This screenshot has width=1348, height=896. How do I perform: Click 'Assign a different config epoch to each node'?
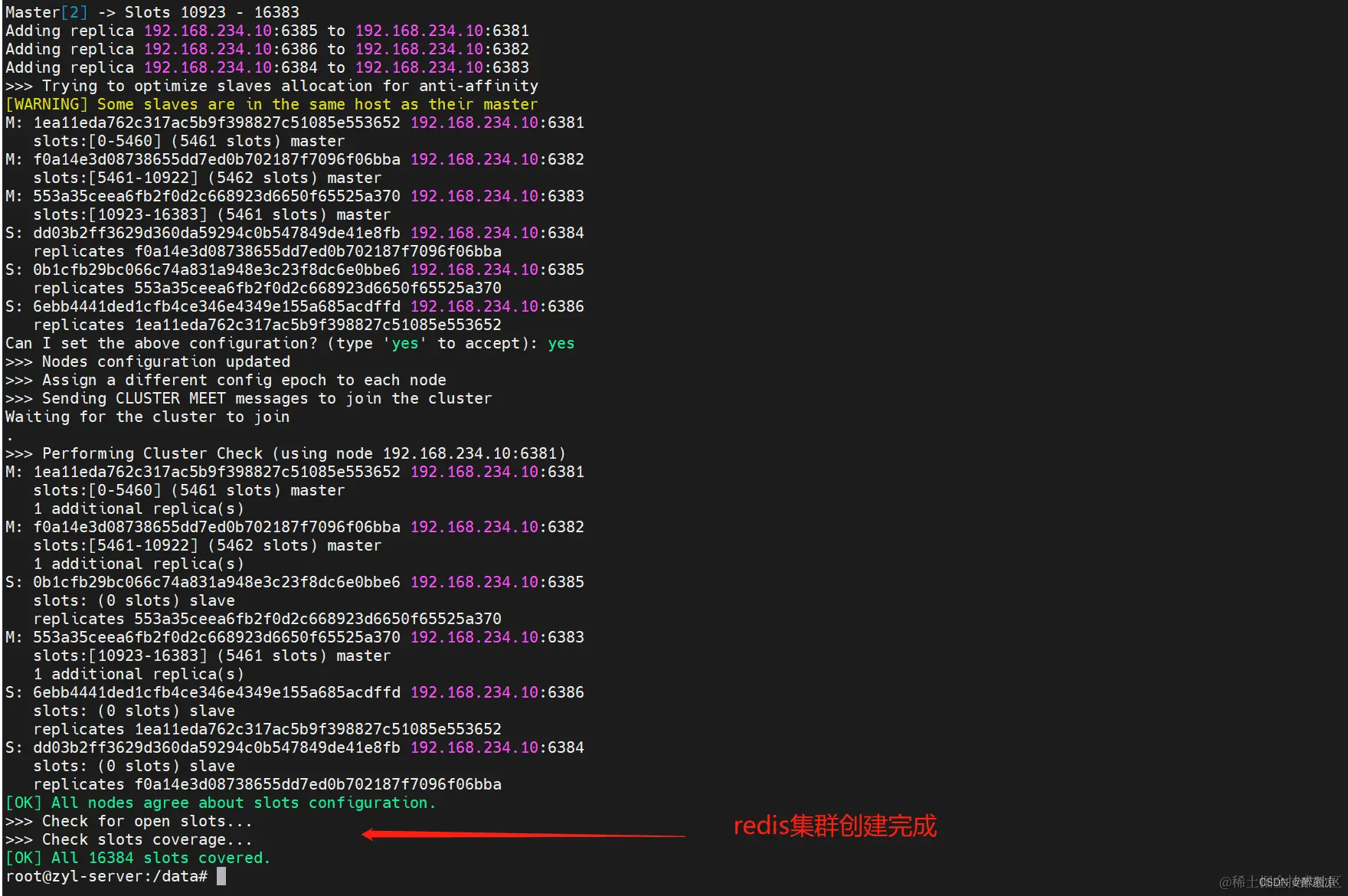244,380
